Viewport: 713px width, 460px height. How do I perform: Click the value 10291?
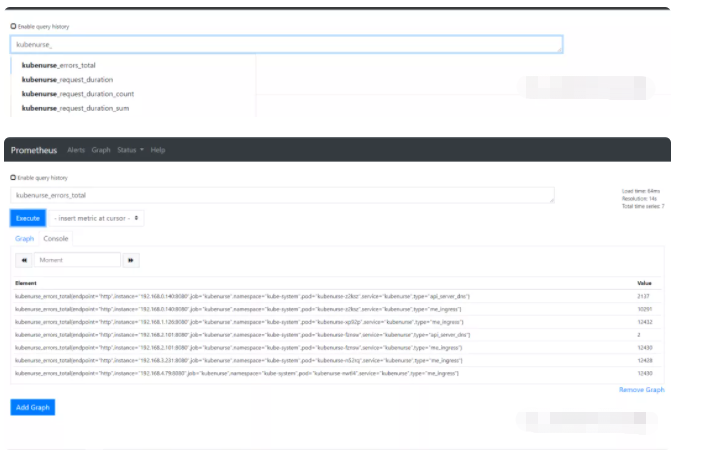pyautogui.click(x=645, y=309)
